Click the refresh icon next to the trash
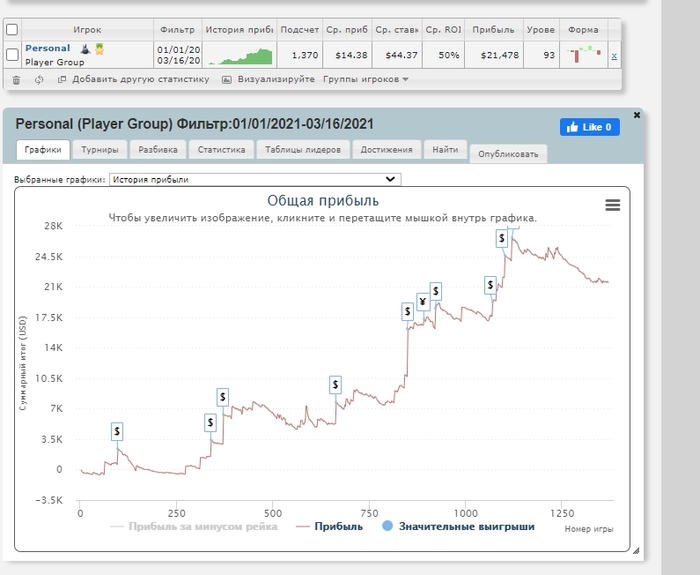Screen dimensions: 700x575 tap(39, 80)
